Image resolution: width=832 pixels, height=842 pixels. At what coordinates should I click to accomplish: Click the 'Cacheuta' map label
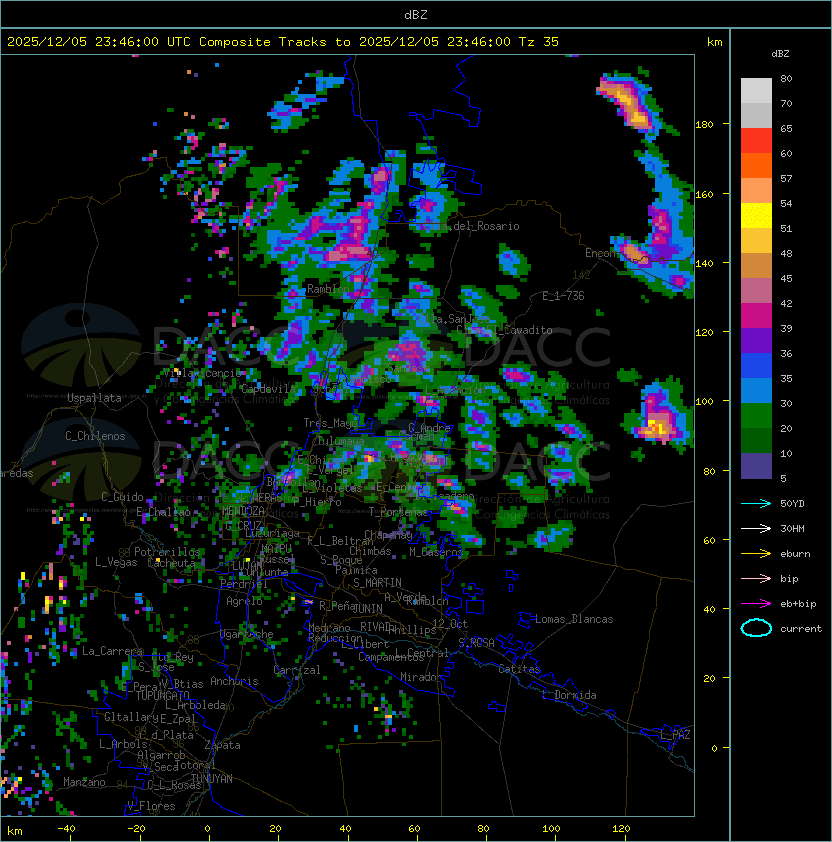(171, 563)
